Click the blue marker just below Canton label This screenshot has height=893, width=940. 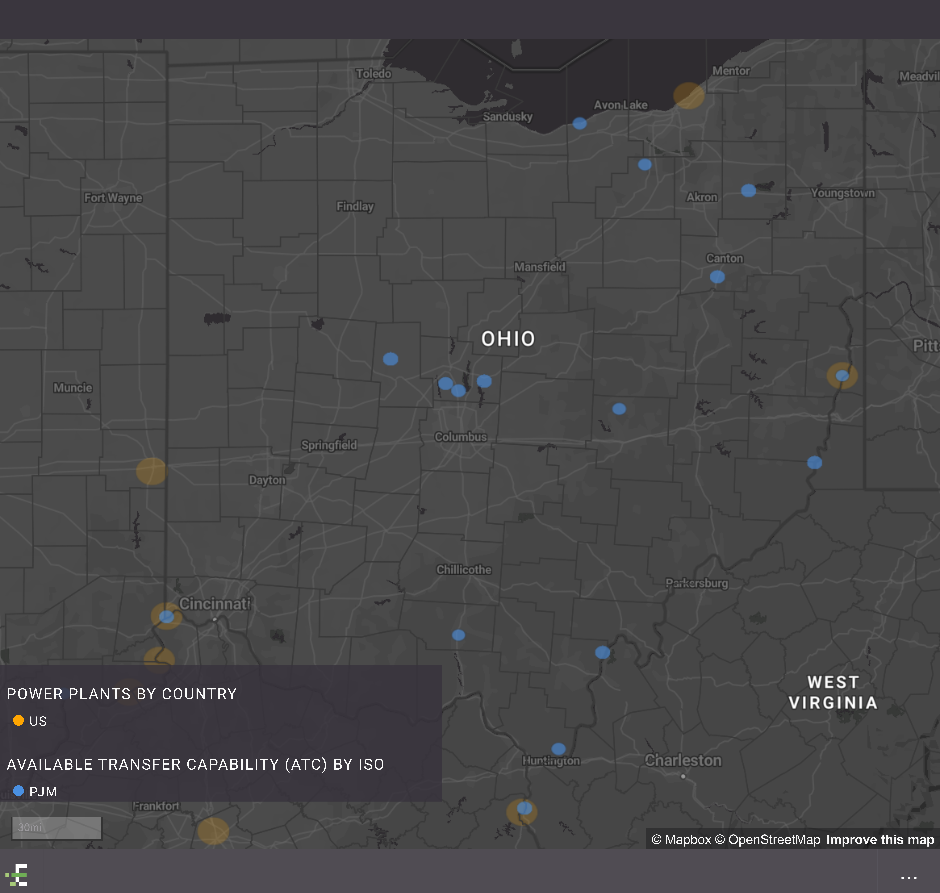pyautogui.click(x=717, y=277)
